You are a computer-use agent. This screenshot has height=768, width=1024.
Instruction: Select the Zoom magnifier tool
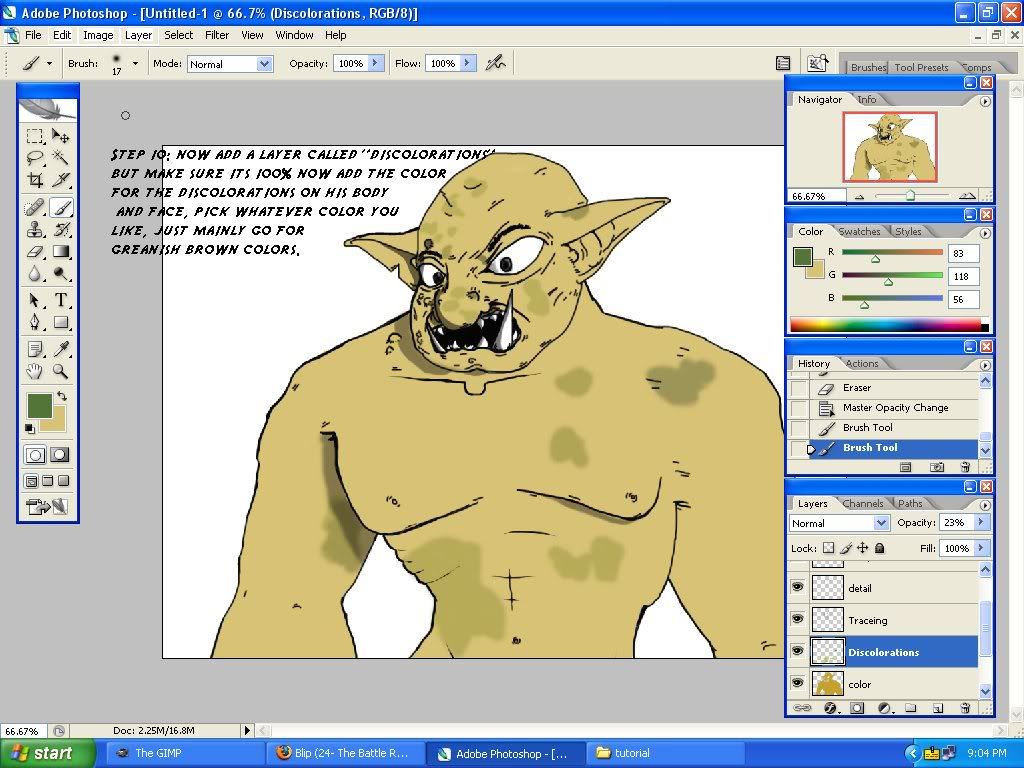pyautogui.click(x=61, y=372)
